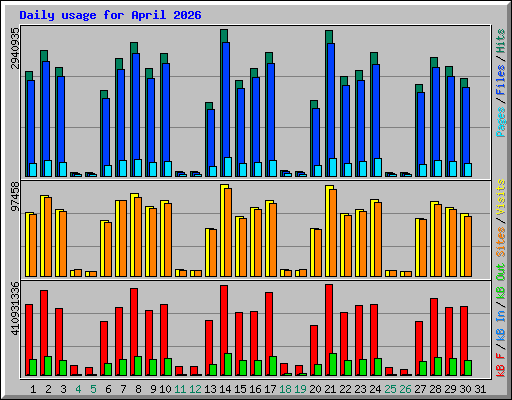Select day 7 on the x-axis
Screen dimensions: 512x400
click(123, 389)
